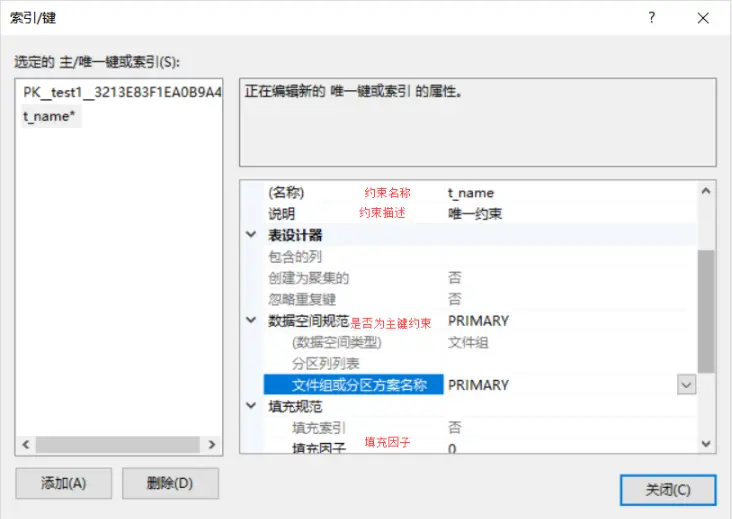Click the 0 value for 填充因子
This screenshot has height=519, width=732.
(452, 449)
